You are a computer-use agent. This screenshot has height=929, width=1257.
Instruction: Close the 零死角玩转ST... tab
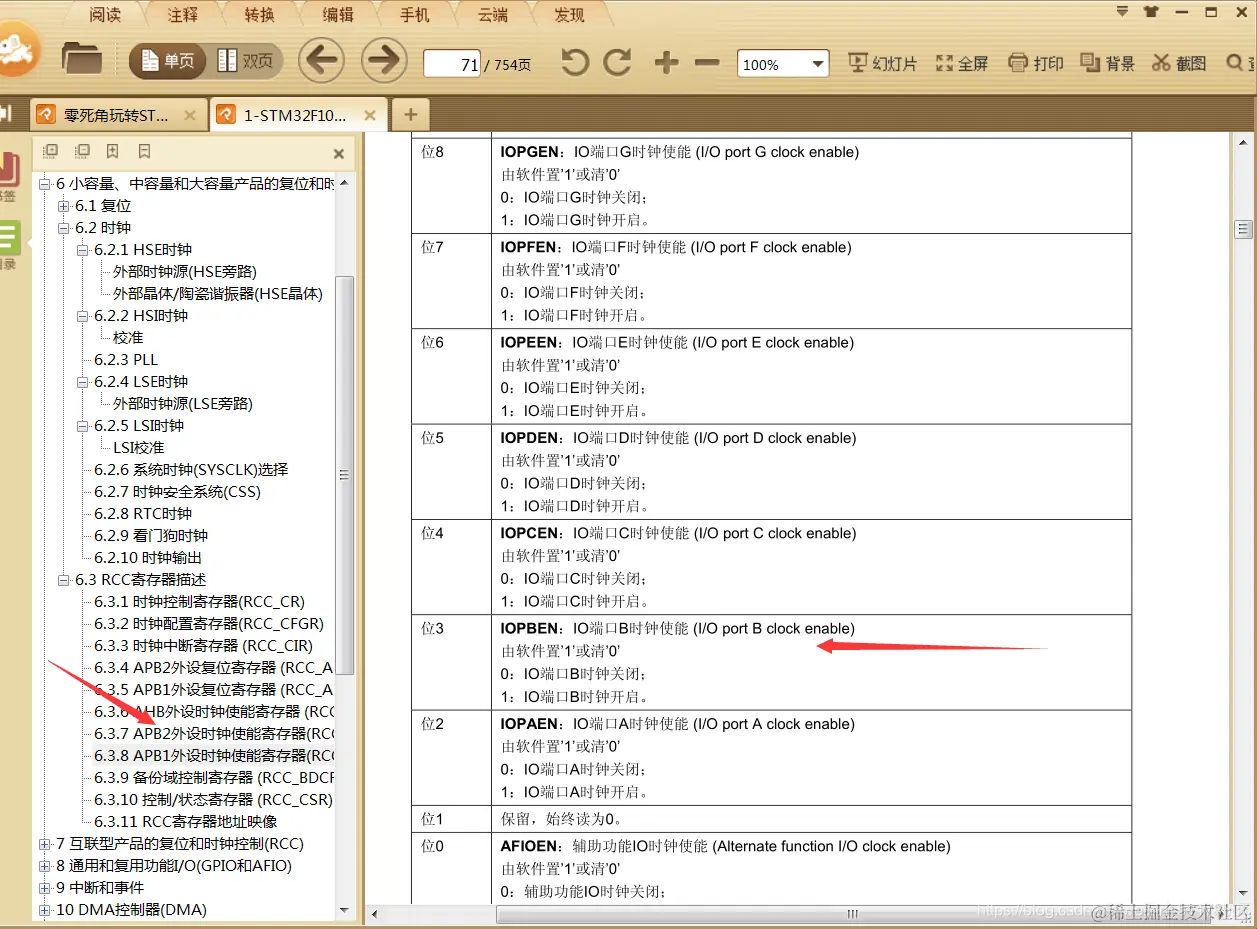(189, 115)
